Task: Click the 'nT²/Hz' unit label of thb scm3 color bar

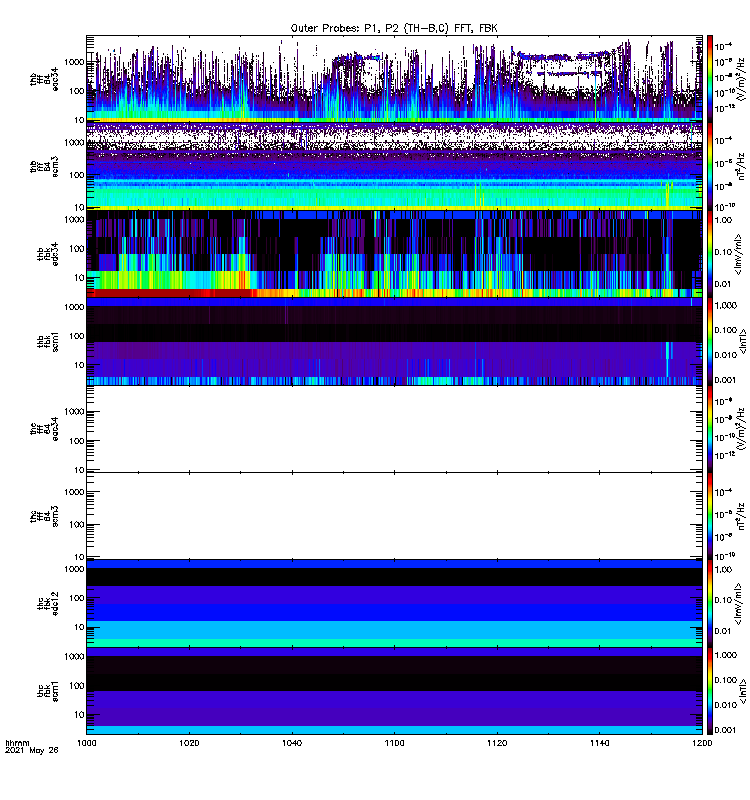Action: click(x=743, y=166)
